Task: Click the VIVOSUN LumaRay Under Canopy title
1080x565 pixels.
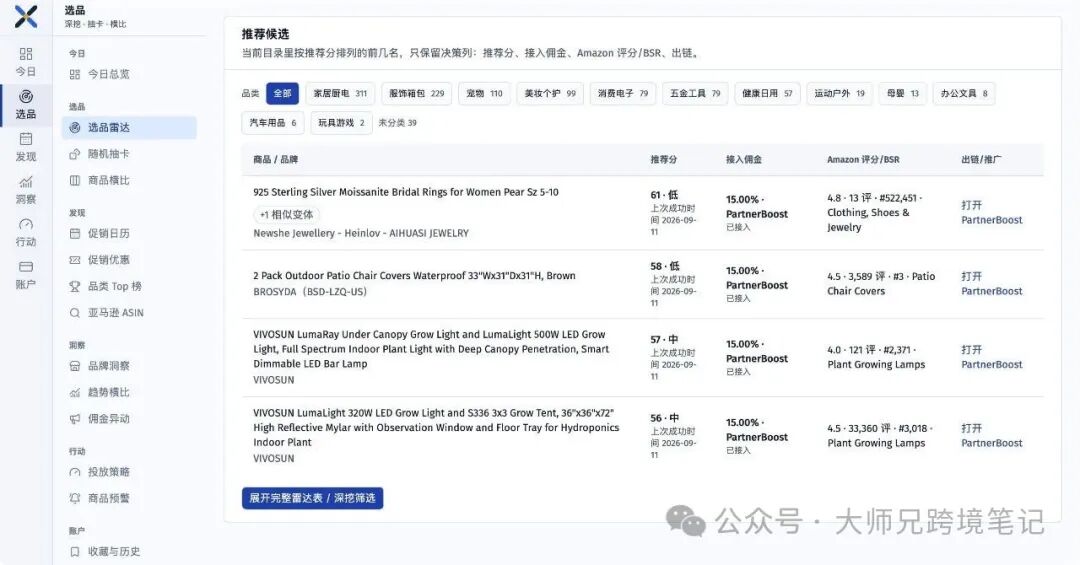Action: (x=431, y=349)
